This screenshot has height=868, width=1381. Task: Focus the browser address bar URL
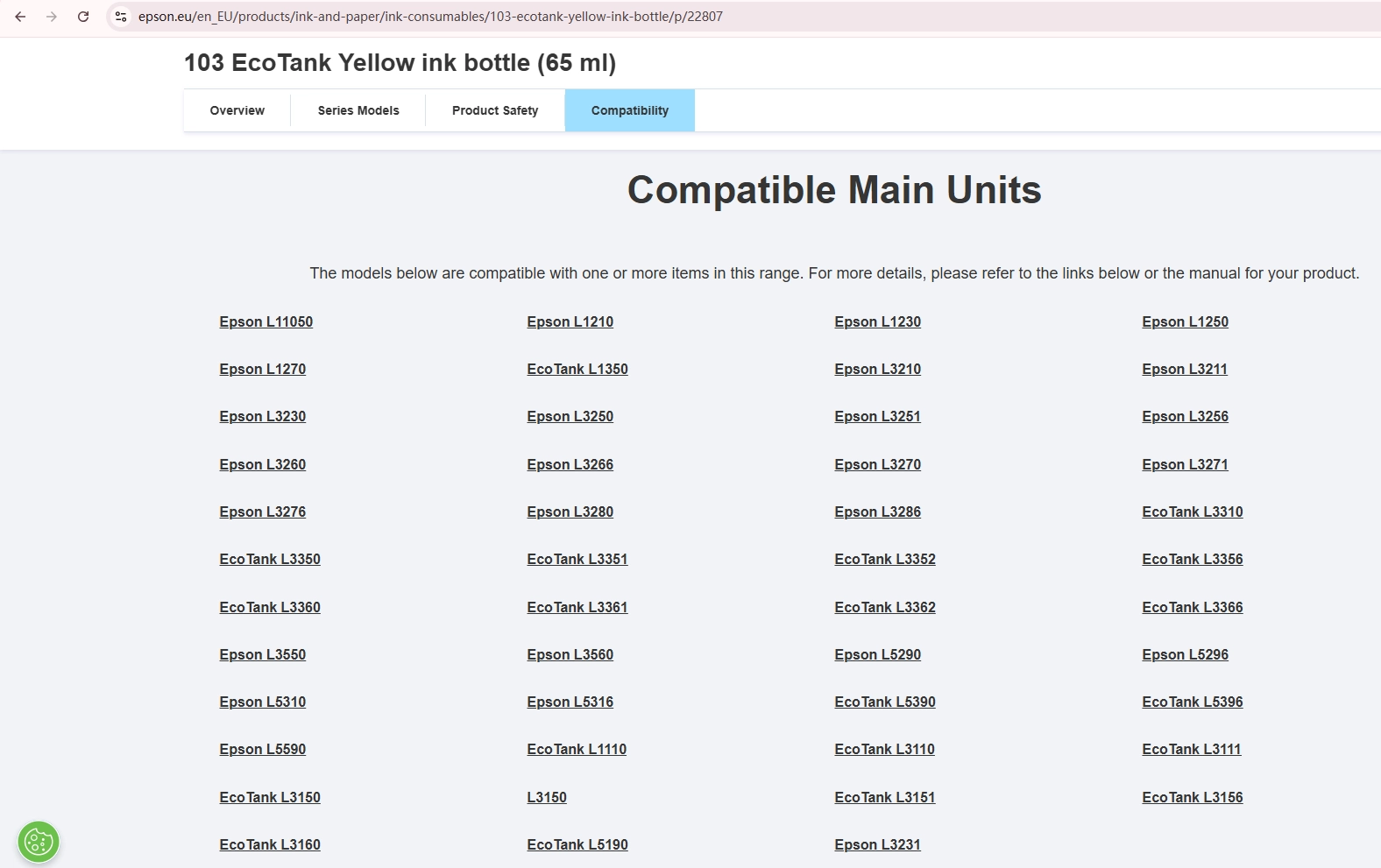[430, 17]
